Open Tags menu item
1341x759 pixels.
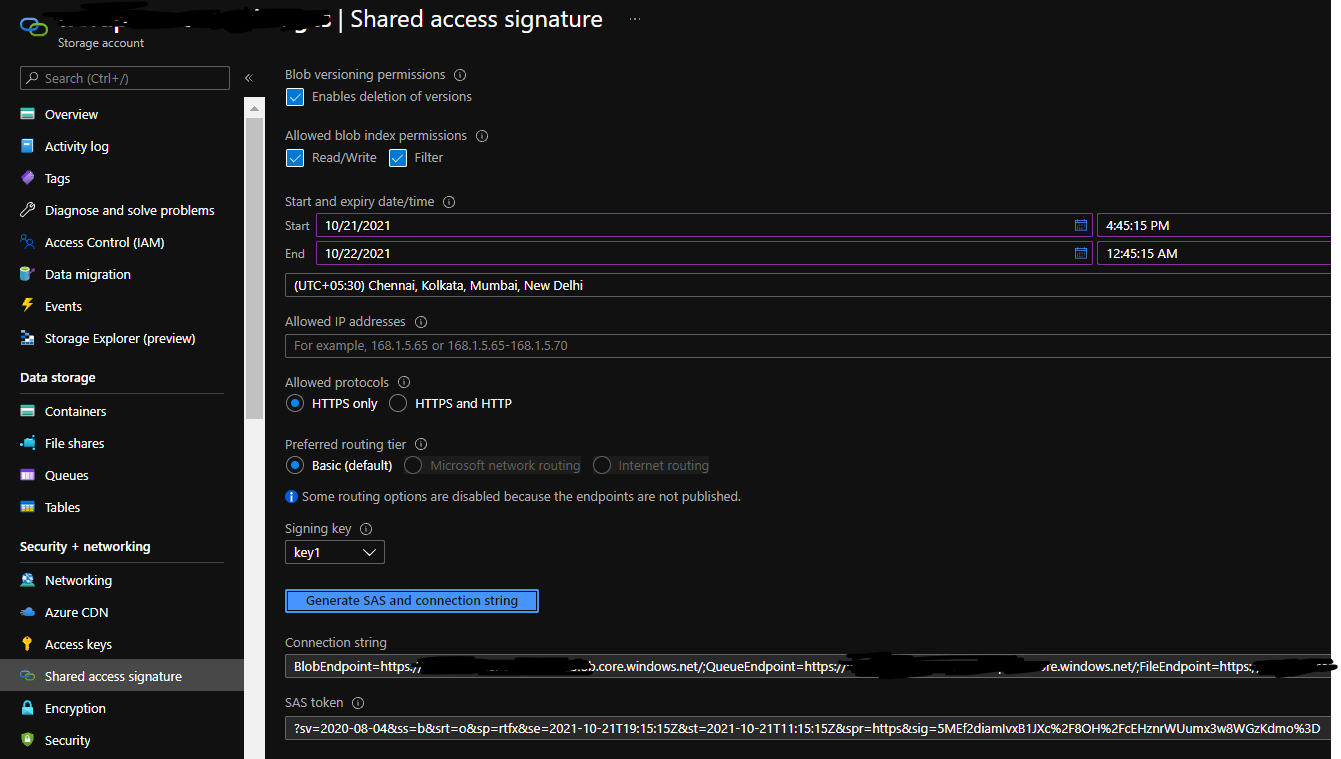coord(57,178)
